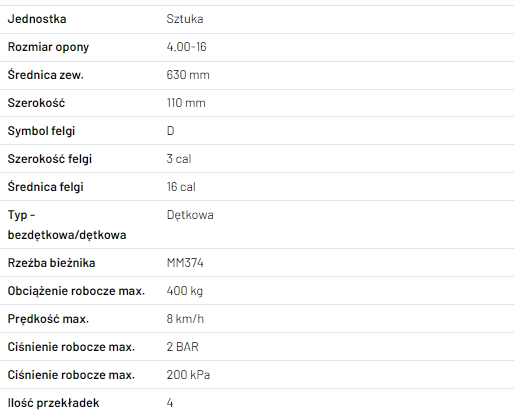
Task: Click the Jednostka label
Action: click(37, 19)
